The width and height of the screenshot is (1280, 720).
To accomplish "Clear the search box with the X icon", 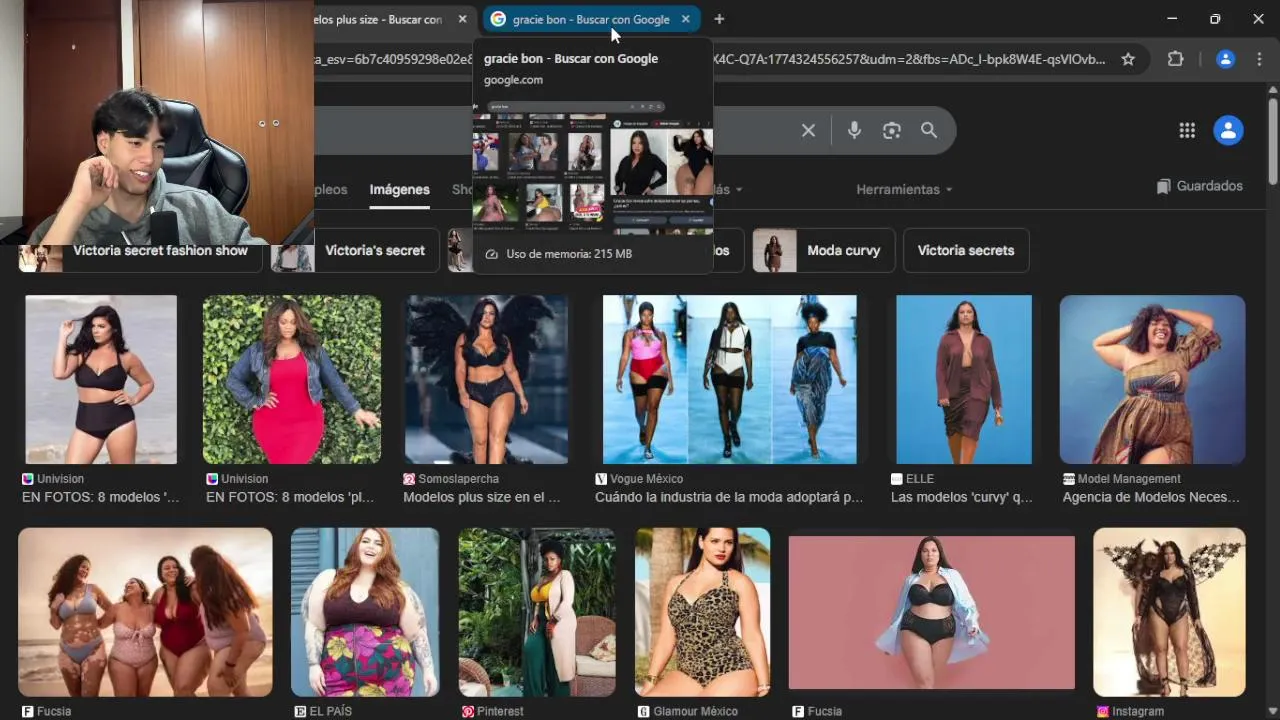I will [808, 130].
